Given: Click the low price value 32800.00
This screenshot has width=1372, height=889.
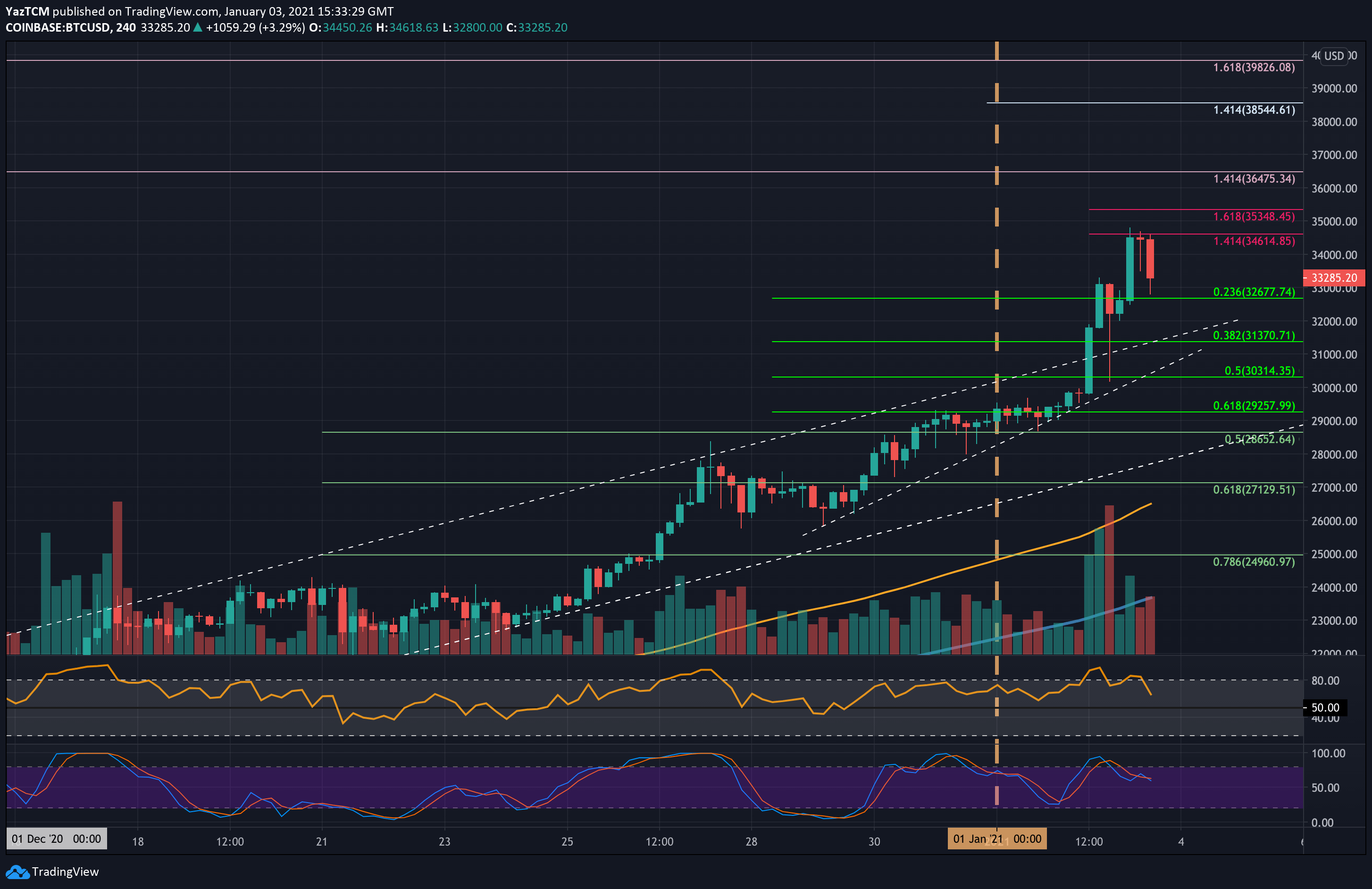Looking at the screenshot, I should [x=477, y=28].
